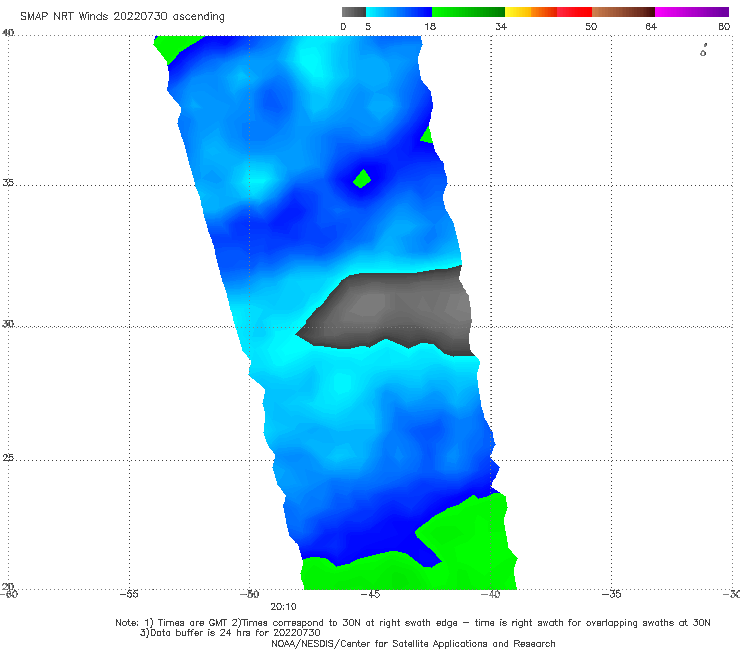Click the latitude label '40'
Viewport: 740px width, 650px height.
(8, 33)
